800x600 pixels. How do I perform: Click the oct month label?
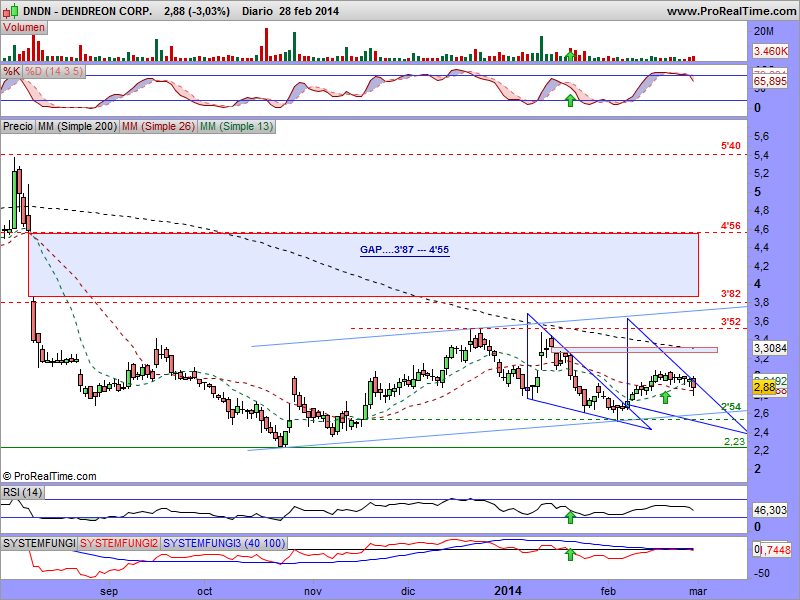(205, 591)
